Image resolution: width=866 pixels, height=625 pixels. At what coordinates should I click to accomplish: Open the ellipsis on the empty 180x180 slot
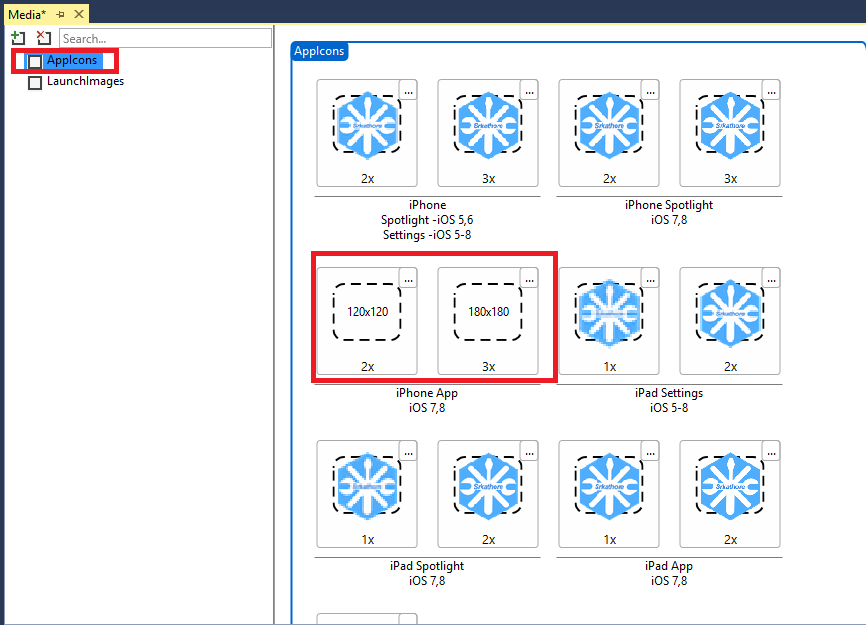529,280
